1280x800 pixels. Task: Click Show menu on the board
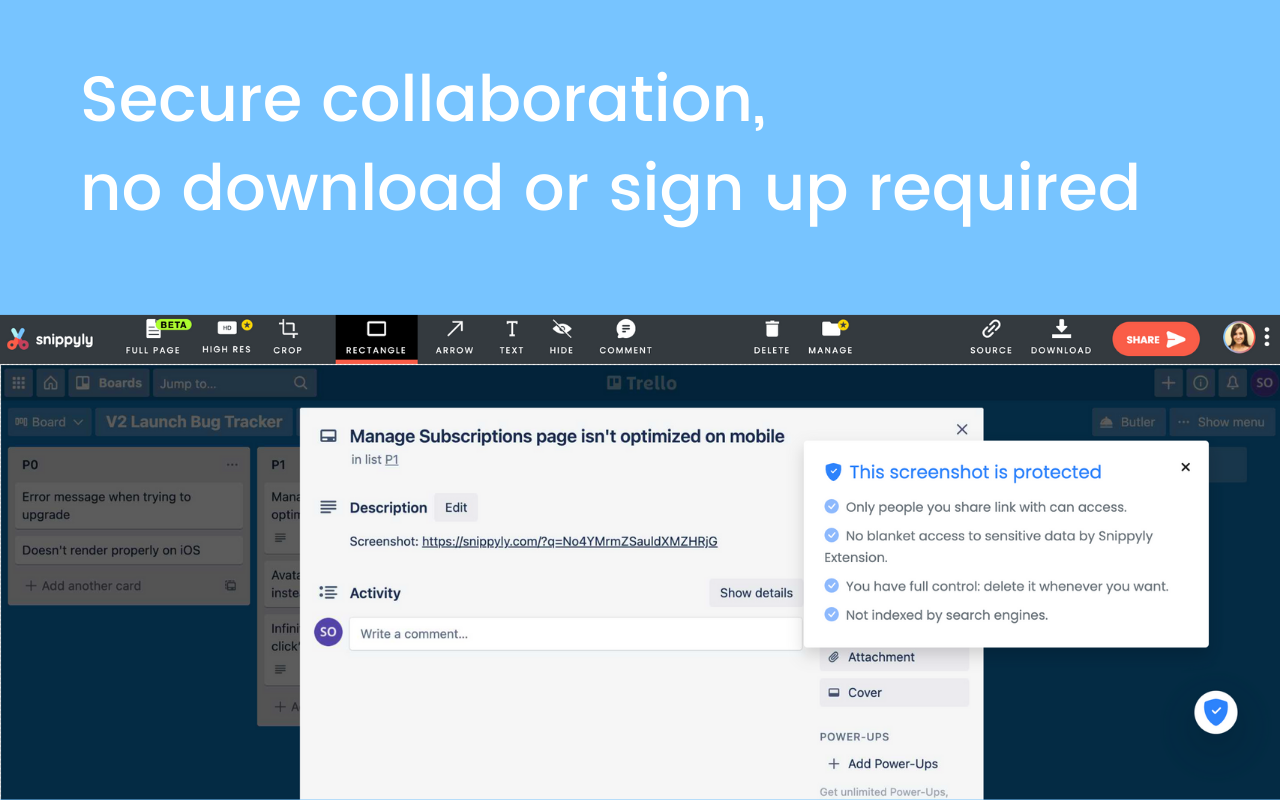1222,422
